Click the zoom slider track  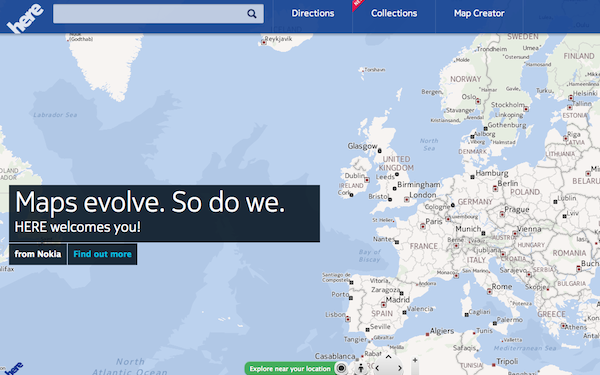point(415,370)
